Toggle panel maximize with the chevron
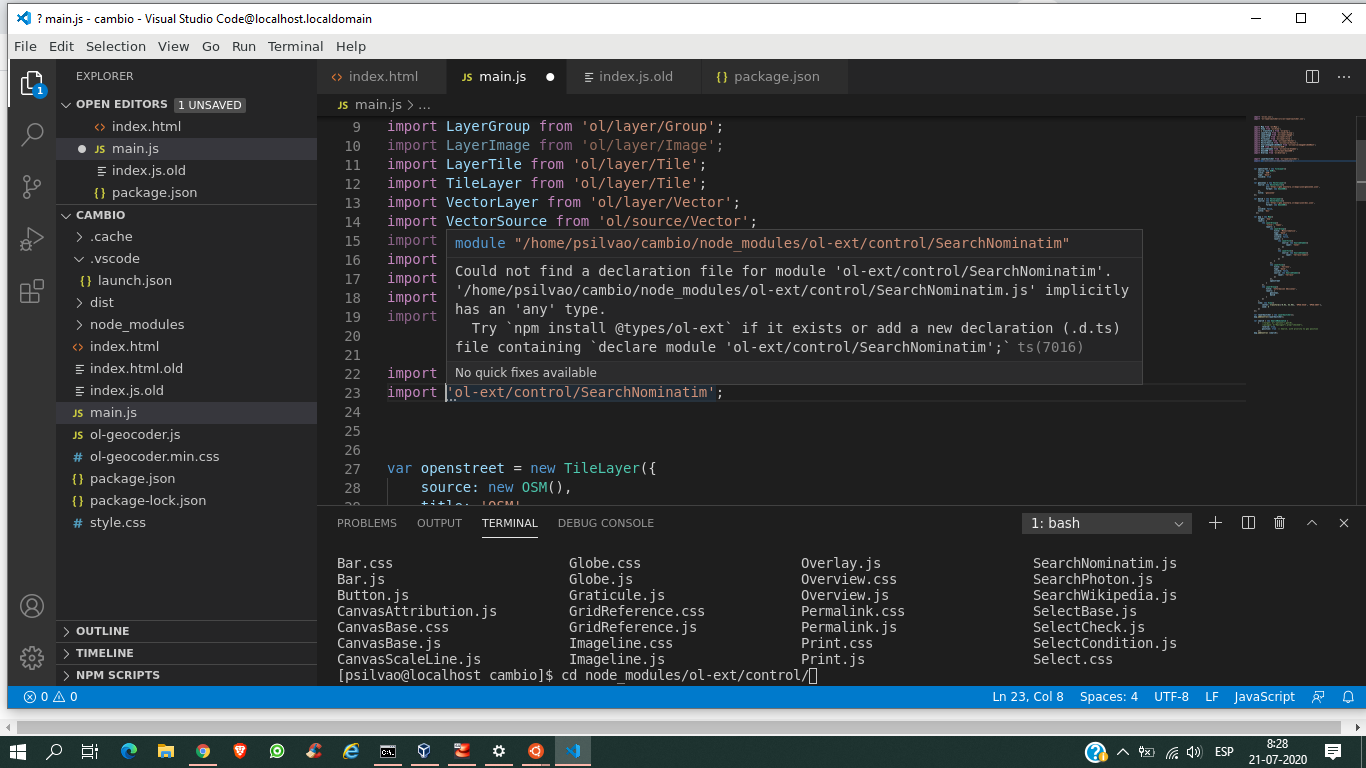Image resolution: width=1366 pixels, height=768 pixels. [1311, 522]
